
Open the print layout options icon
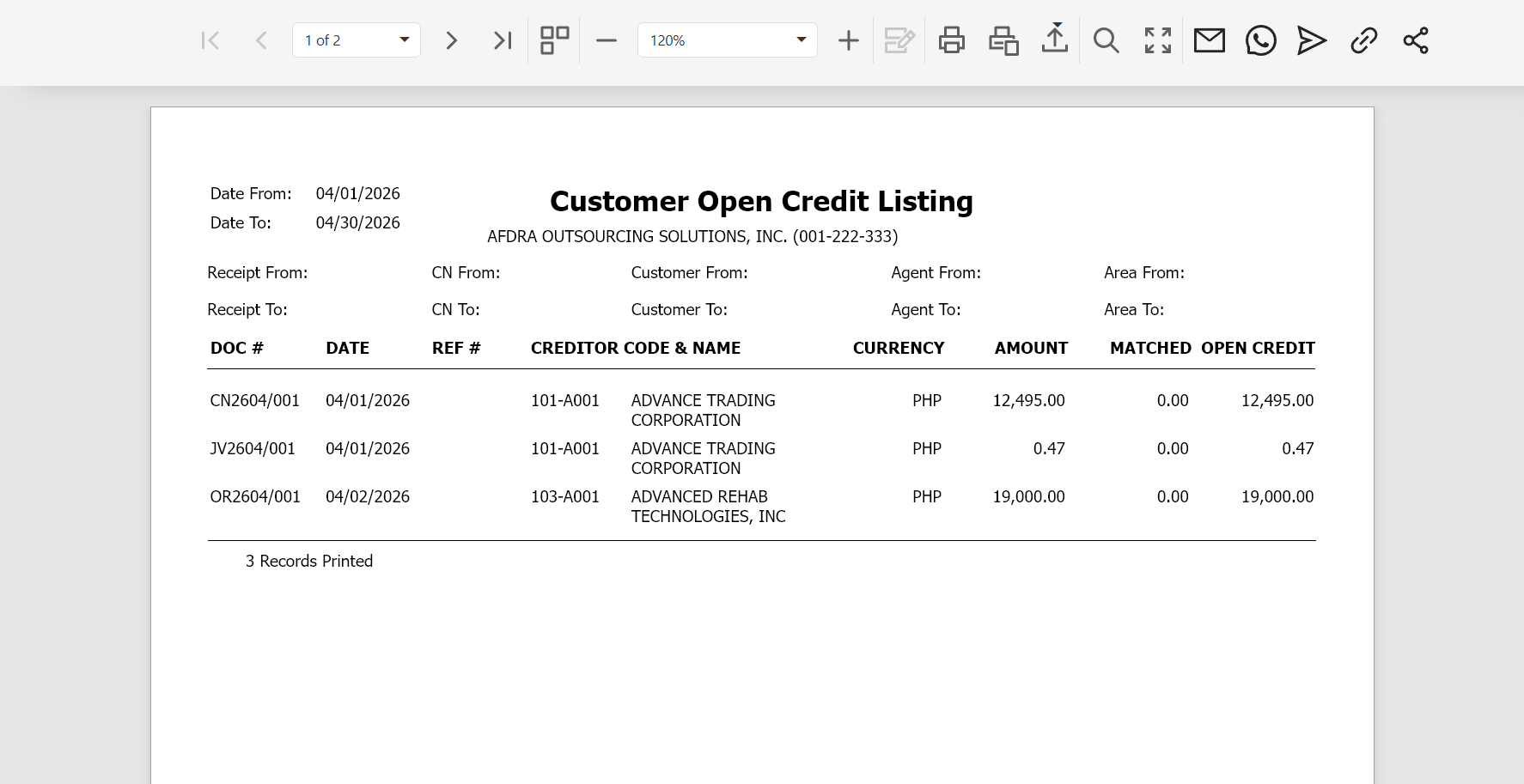point(1003,40)
